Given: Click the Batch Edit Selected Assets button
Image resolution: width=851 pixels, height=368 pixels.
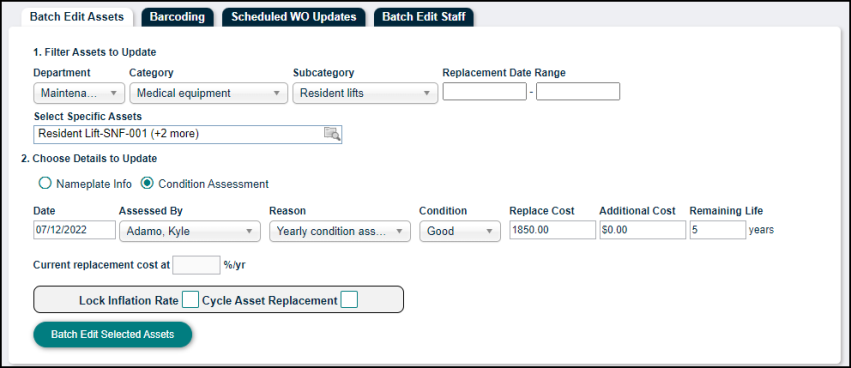Looking at the screenshot, I should [x=113, y=334].
